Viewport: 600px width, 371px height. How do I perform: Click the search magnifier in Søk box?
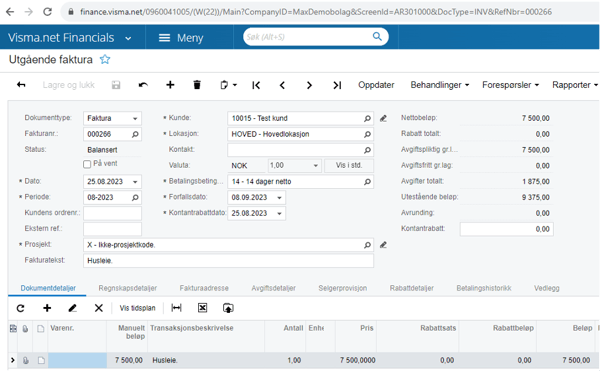click(377, 36)
